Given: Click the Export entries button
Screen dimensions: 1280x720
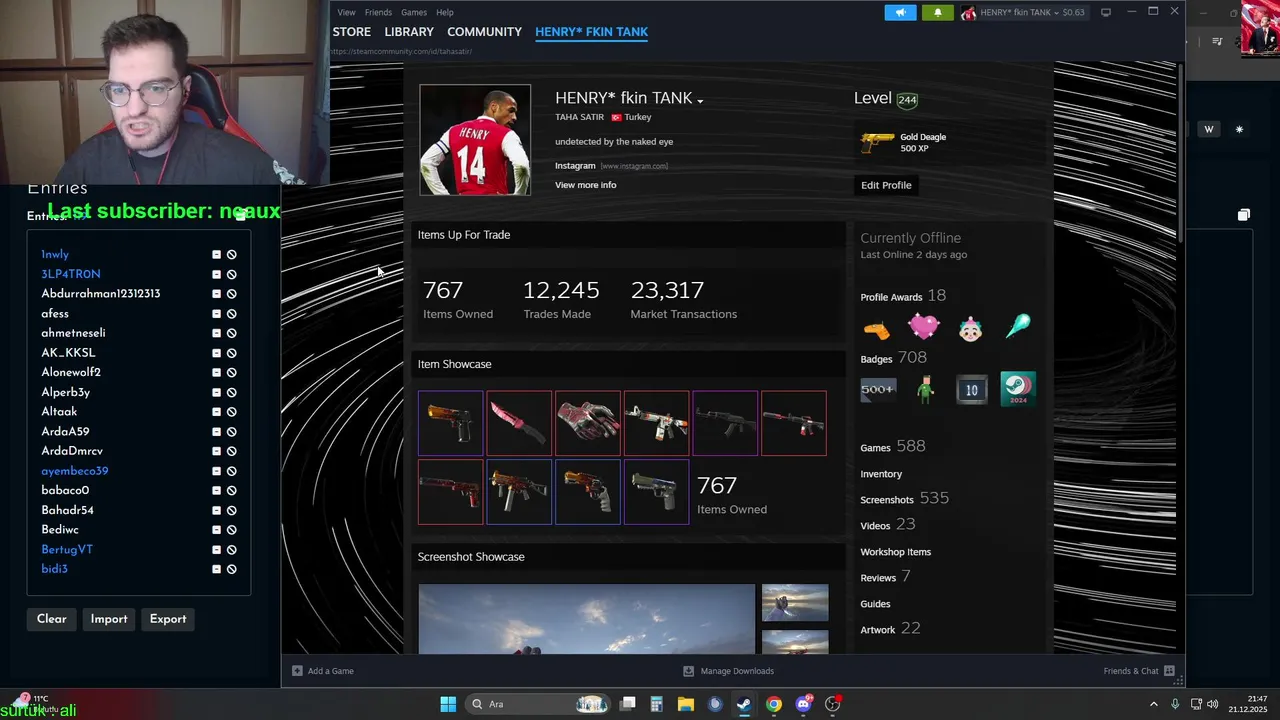Looking at the screenshot, I should [168, 619].
